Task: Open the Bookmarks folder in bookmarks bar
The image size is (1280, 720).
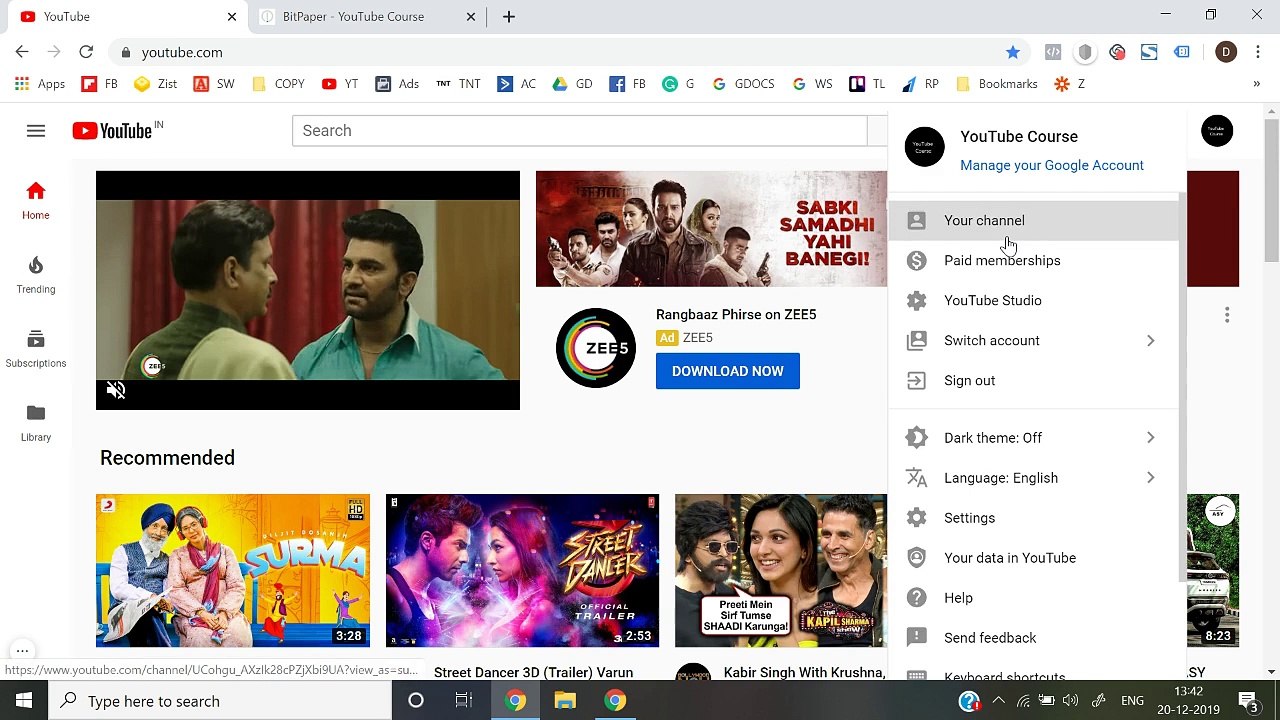Action: click(997, 84)
